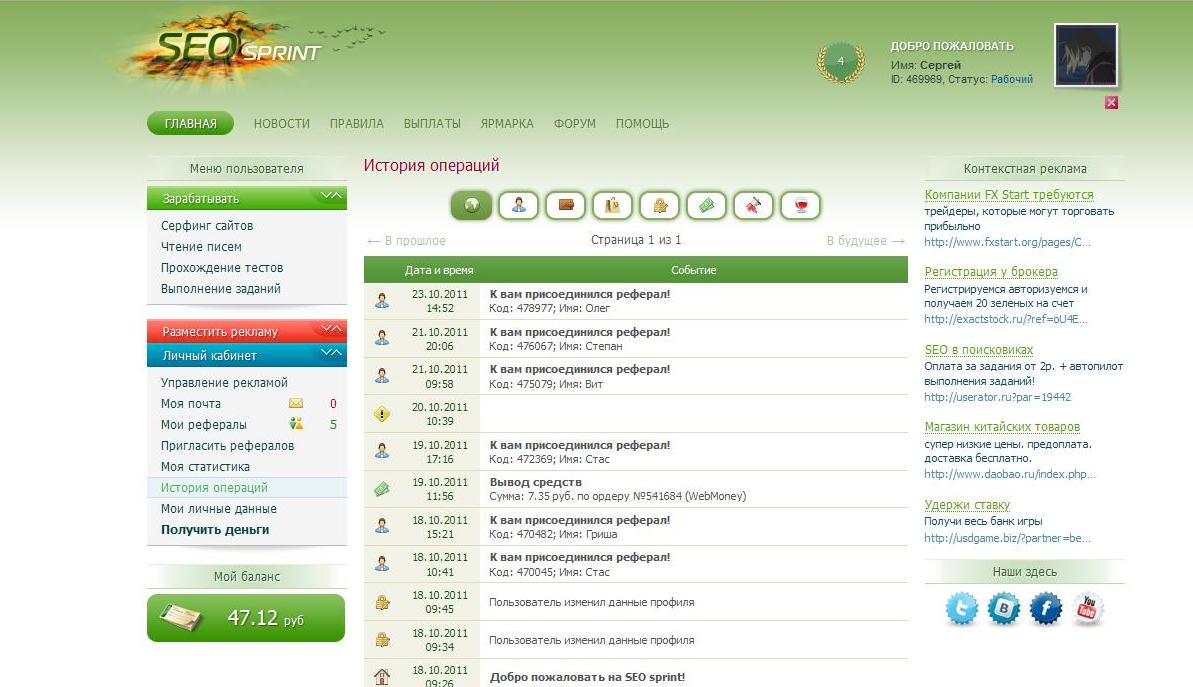The image size is (1193, 687).
Task: Click the laurel wreath rating badge
Action: pos(841,63)
